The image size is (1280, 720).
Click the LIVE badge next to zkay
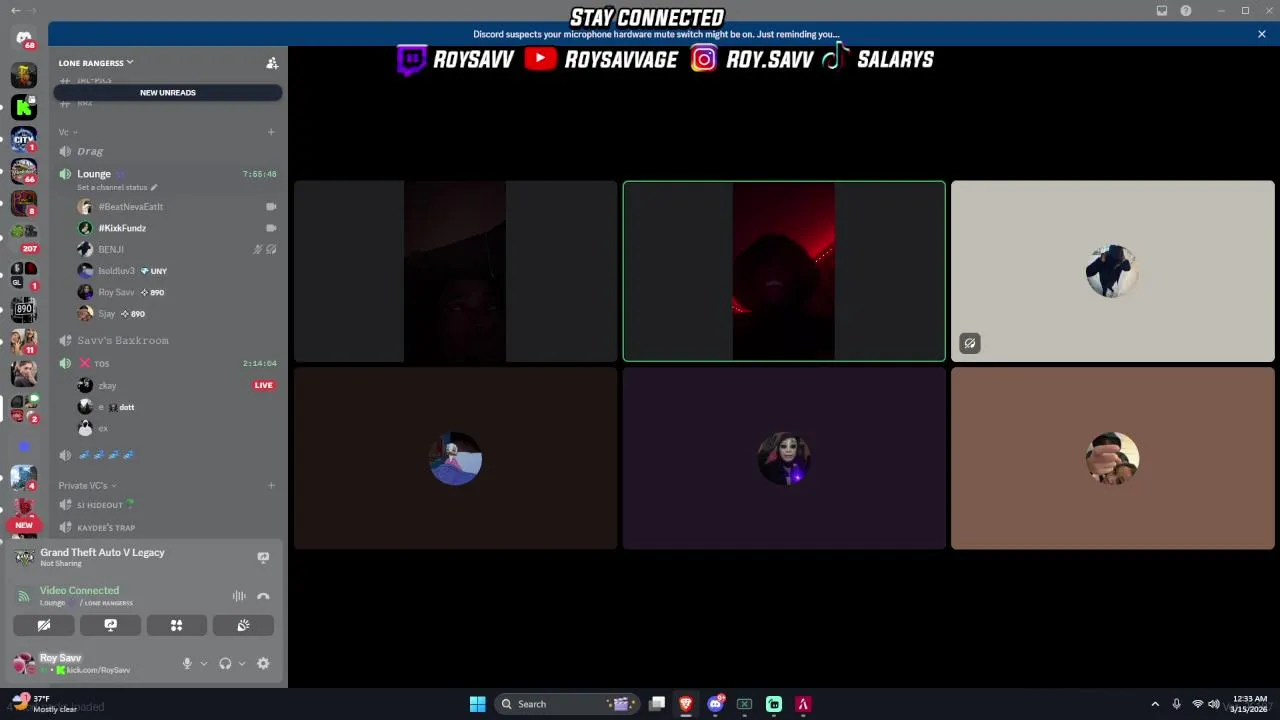tap(264, 385)
